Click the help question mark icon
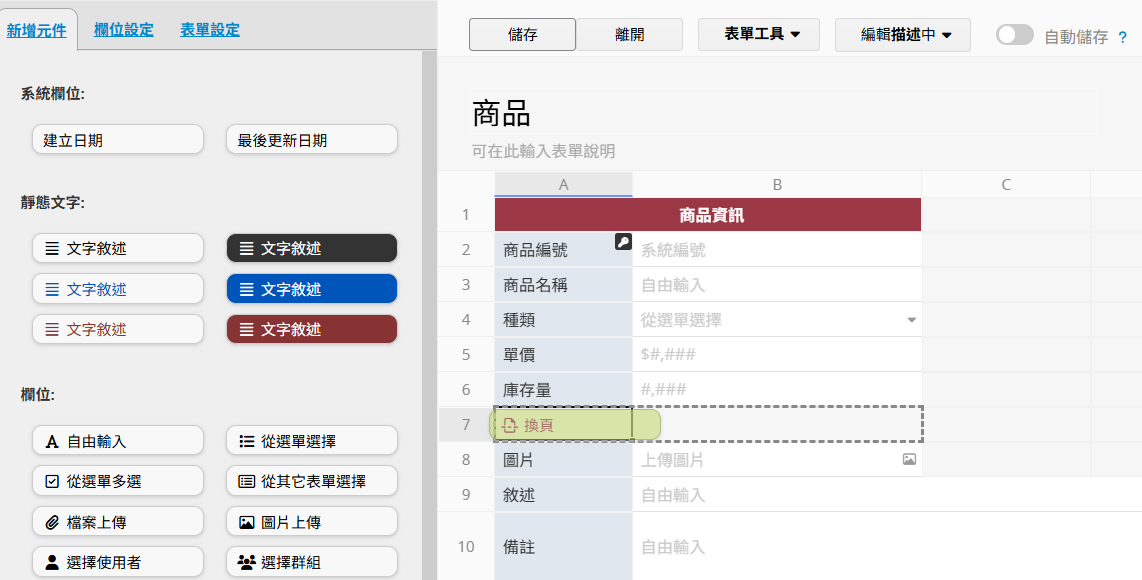 point(1122,36)
